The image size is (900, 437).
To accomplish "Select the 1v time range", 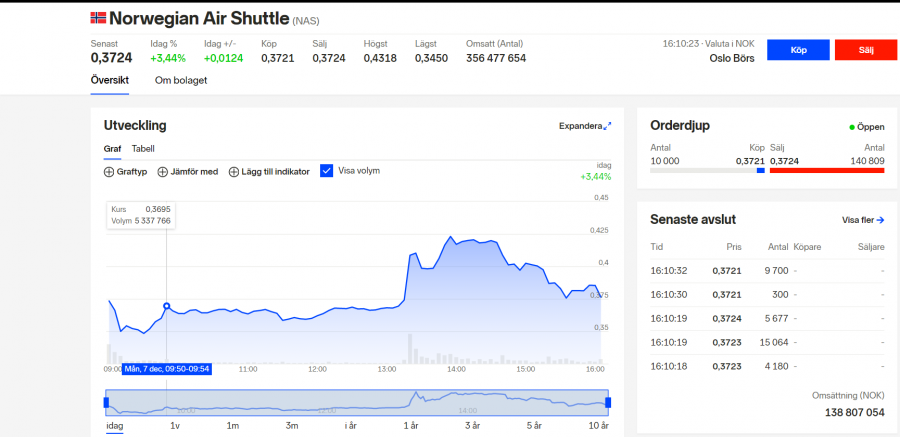I will pos(175,426).
